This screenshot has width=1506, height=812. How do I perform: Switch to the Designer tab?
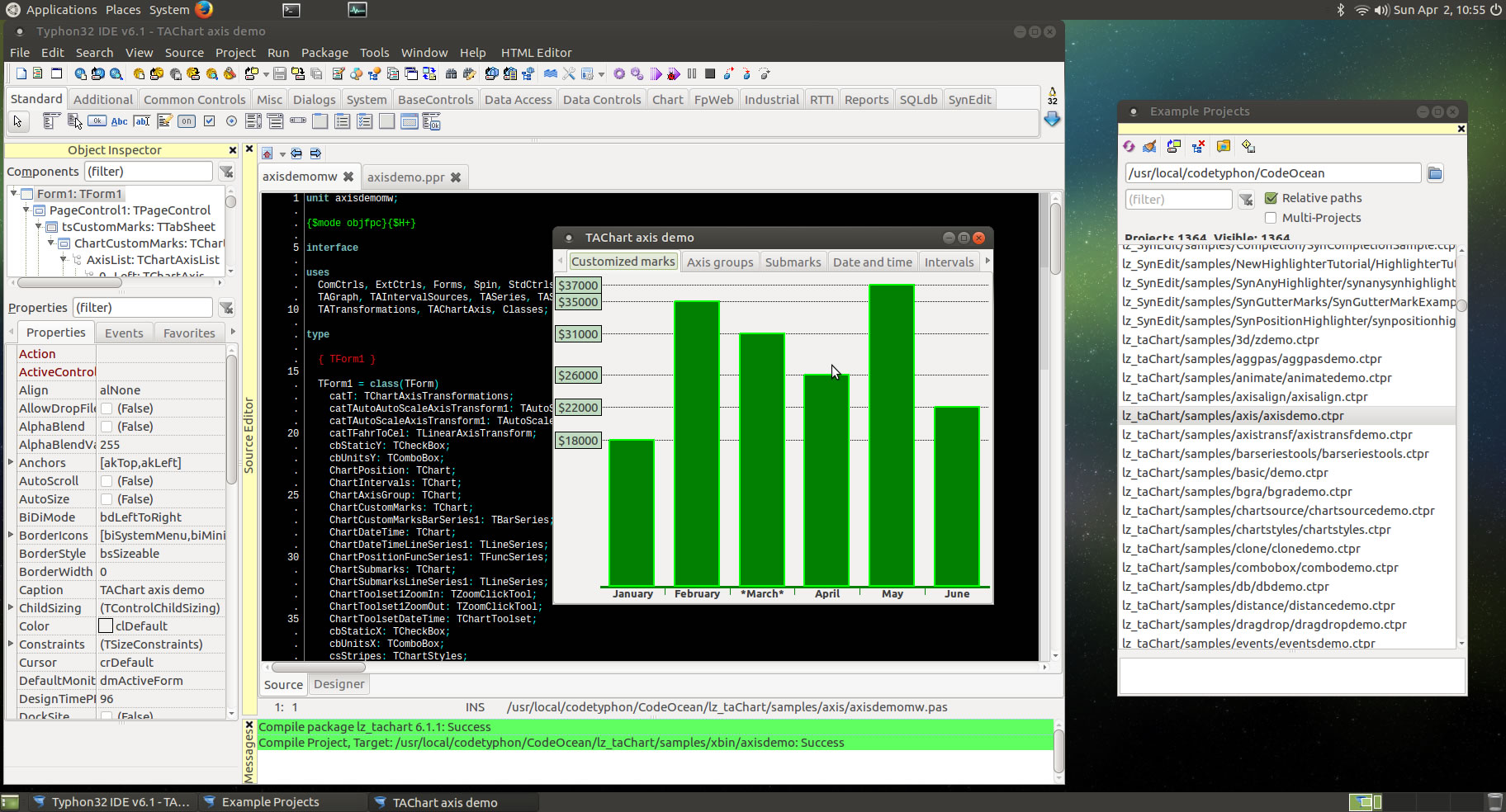pyautogui.click(x=339, y=684)
